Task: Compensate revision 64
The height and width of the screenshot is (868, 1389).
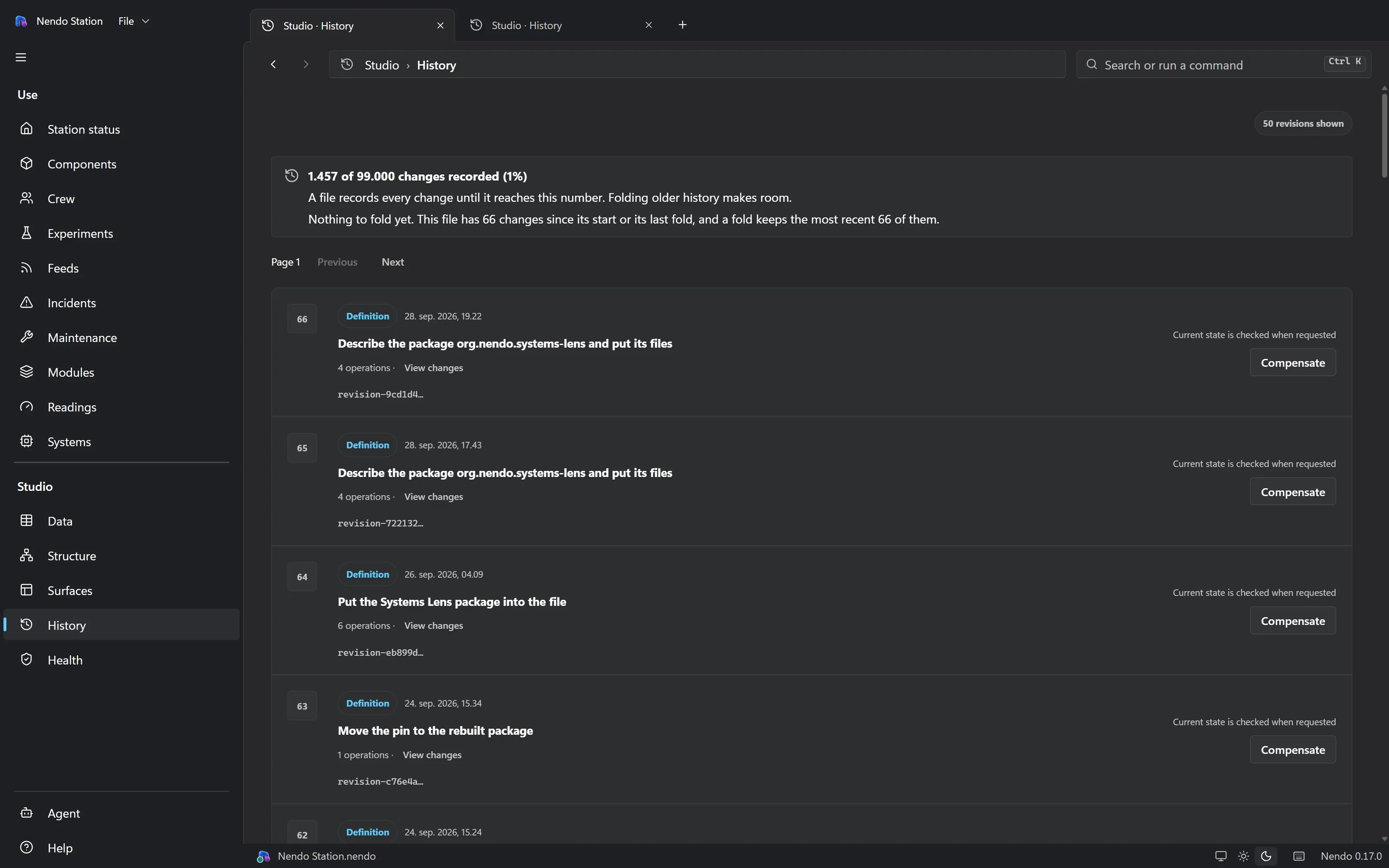Action: pos(1293,621)
